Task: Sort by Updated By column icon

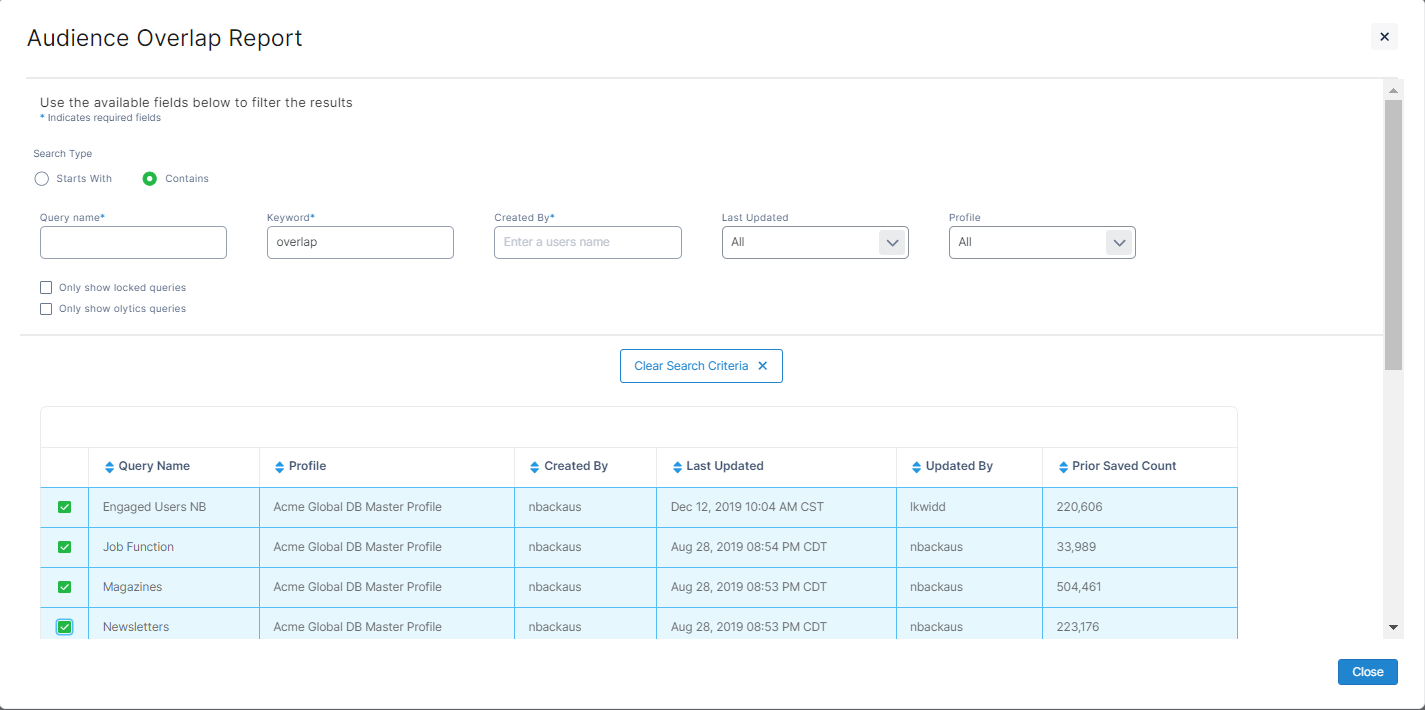Action: coord(917,467)
